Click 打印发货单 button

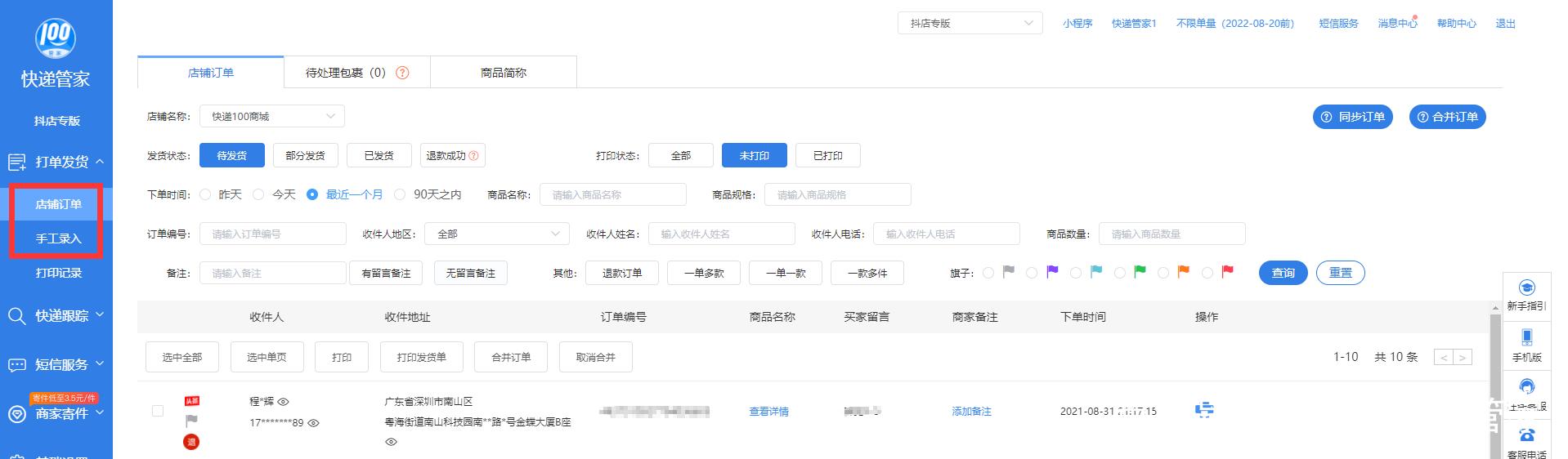[x=421, y=357]
